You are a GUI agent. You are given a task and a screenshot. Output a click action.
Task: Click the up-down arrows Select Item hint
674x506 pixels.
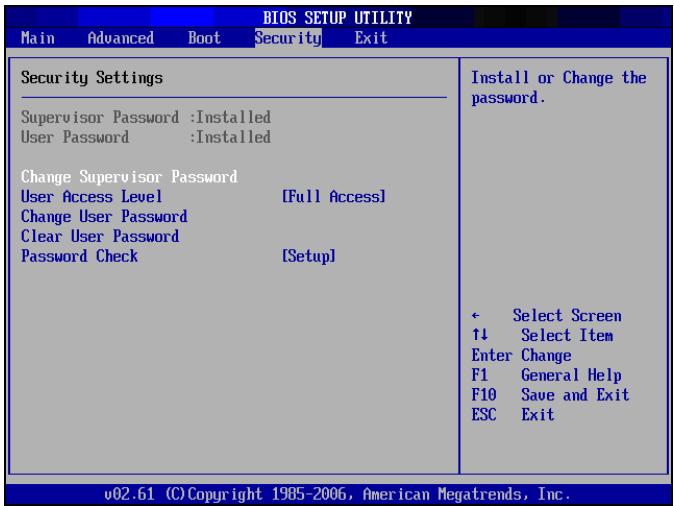coord(542,335)
